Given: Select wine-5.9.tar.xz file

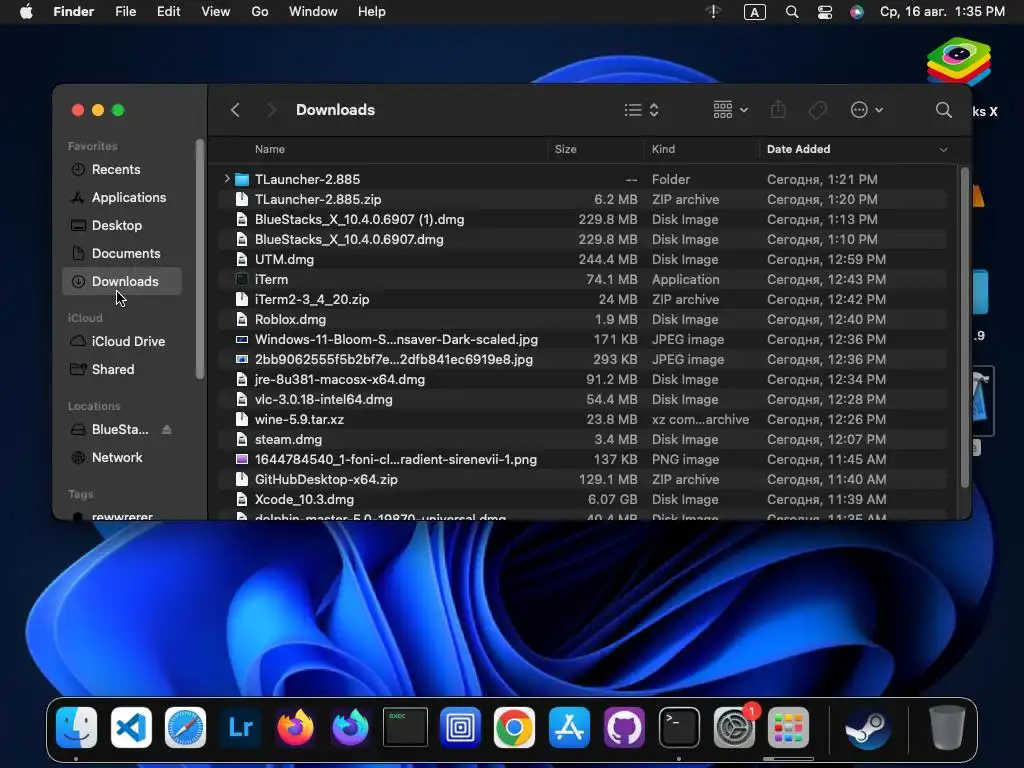Looking at the screenshot, I should (x=584, y=419).
